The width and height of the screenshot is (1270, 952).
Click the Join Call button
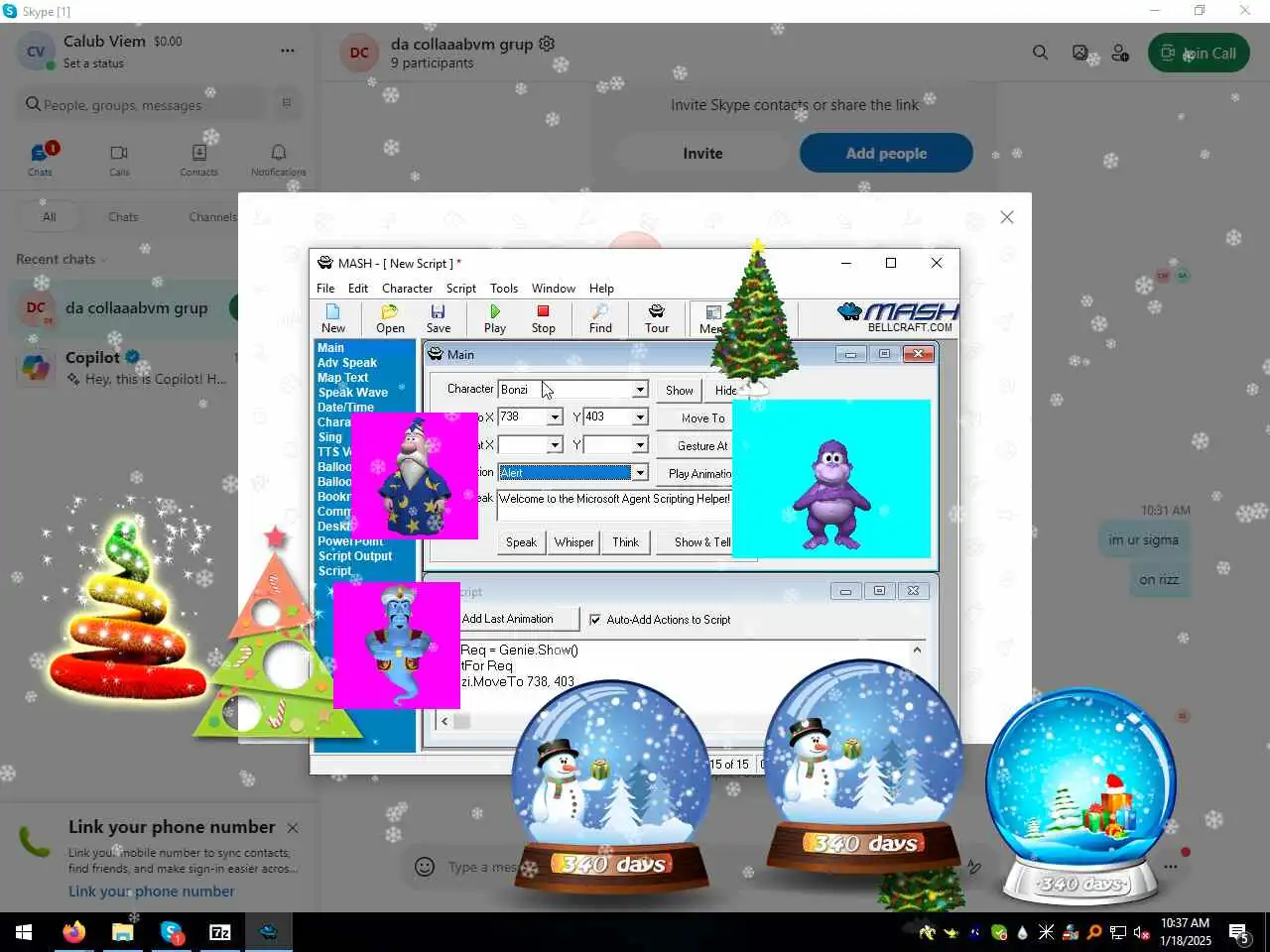[1199, 54]
